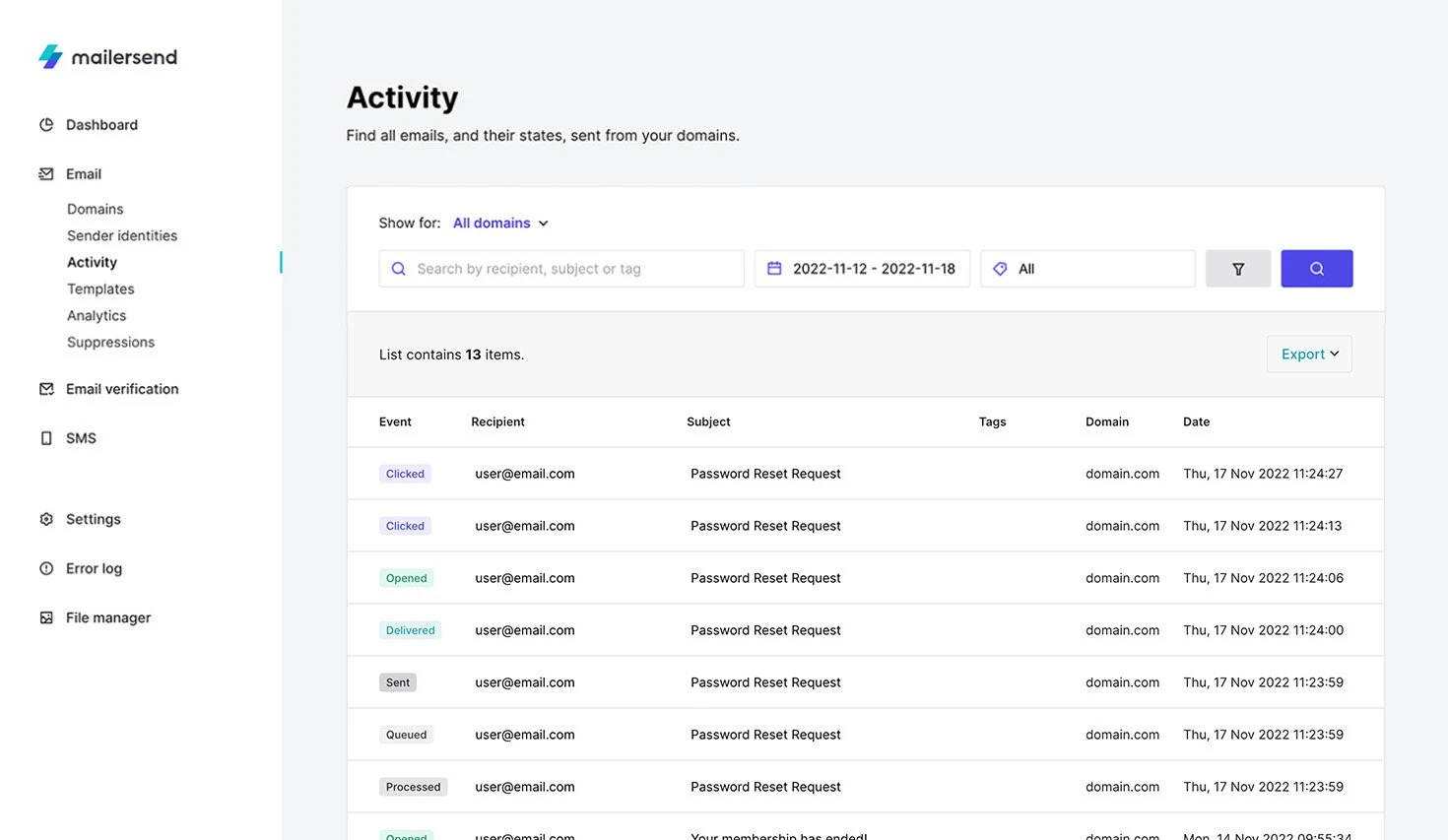The height and width of the screenshot is (840, 1448).
Task: Click the filter funnel button
Action: coord(1237,269)
